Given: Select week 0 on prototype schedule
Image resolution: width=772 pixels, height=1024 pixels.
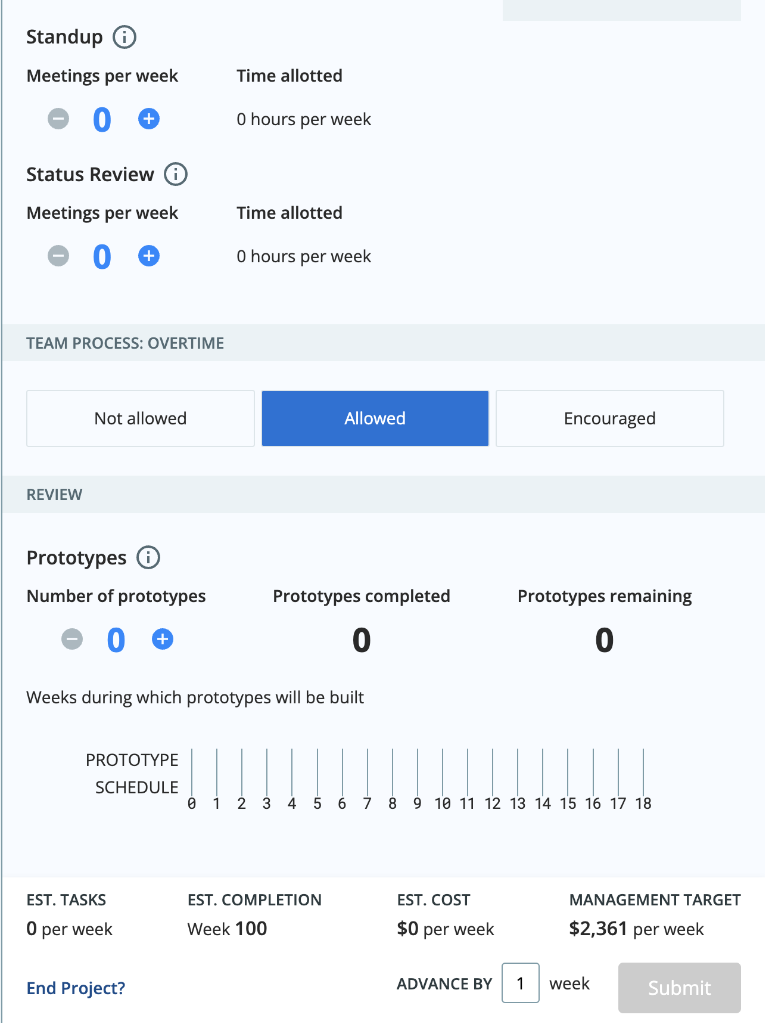Looking at the screenshot, I should coord(191,780).
